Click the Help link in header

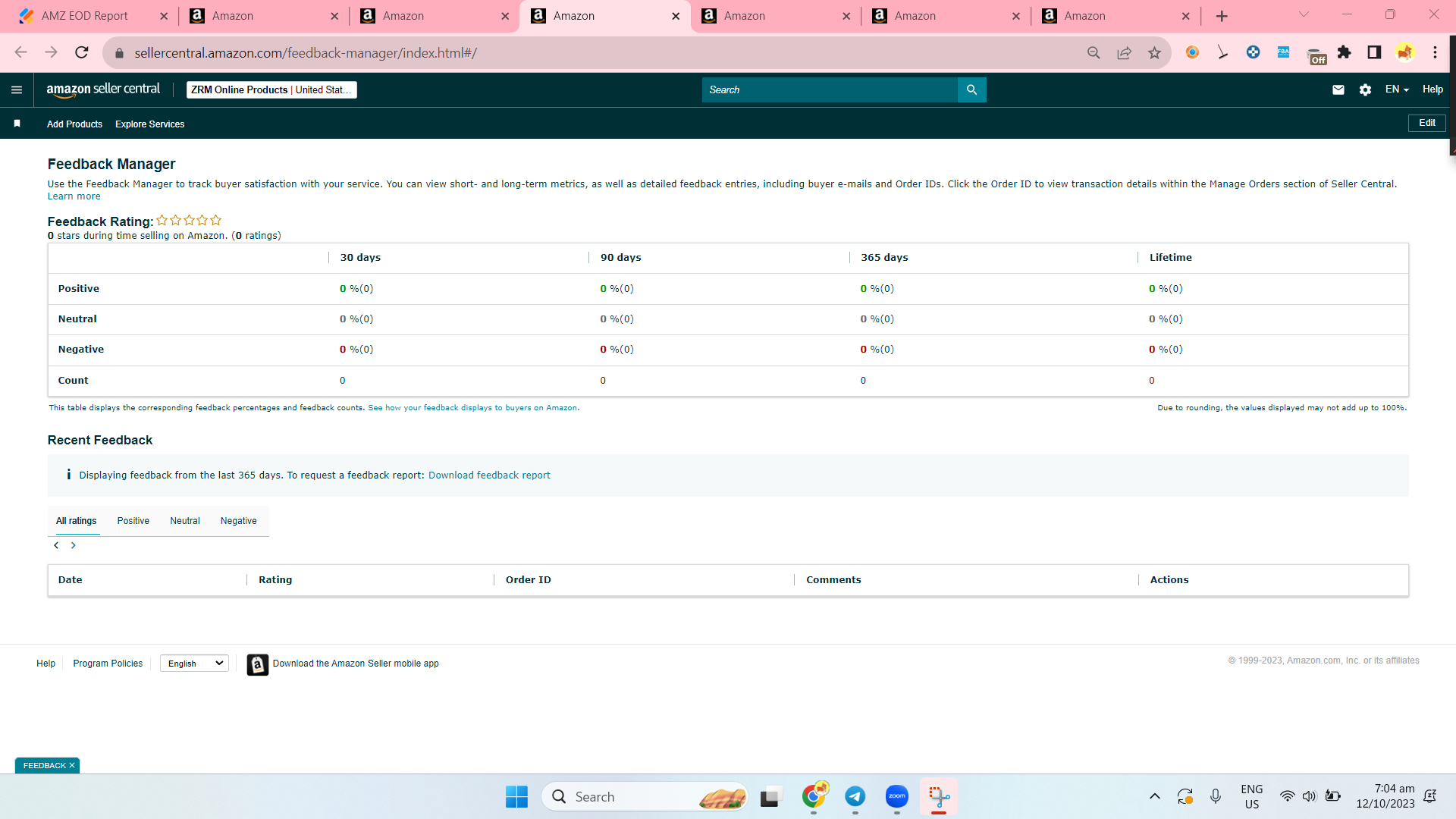(1432, 89)
